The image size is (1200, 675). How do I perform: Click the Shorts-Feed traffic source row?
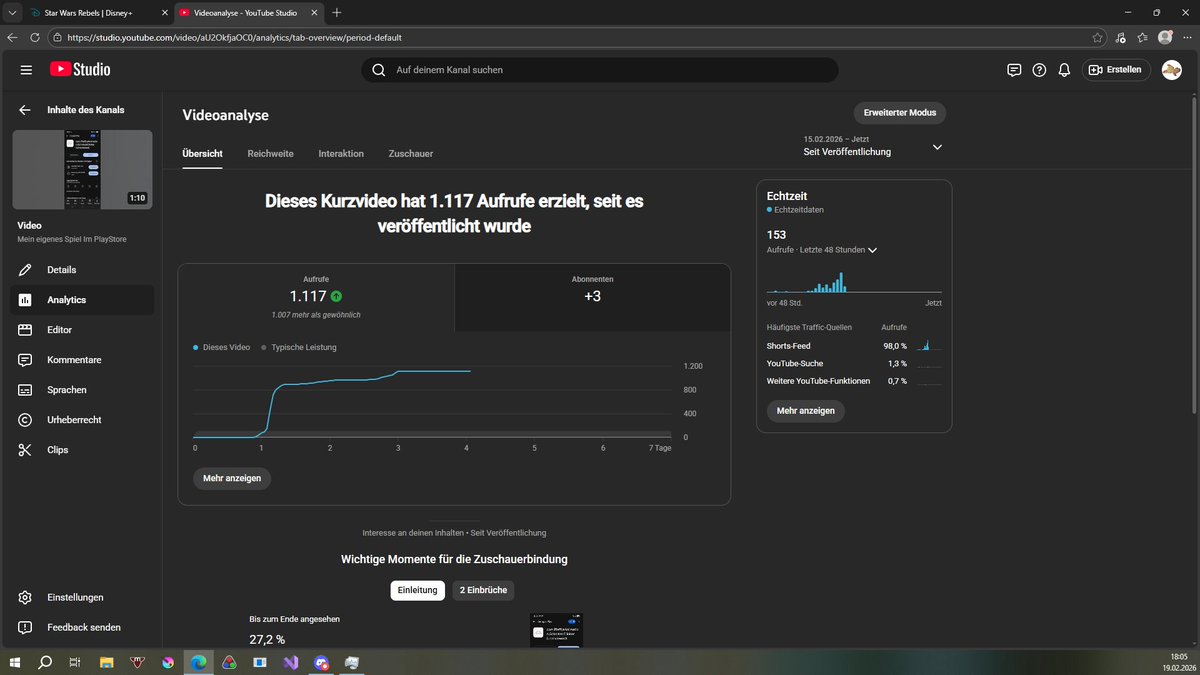tap(854, 346)
